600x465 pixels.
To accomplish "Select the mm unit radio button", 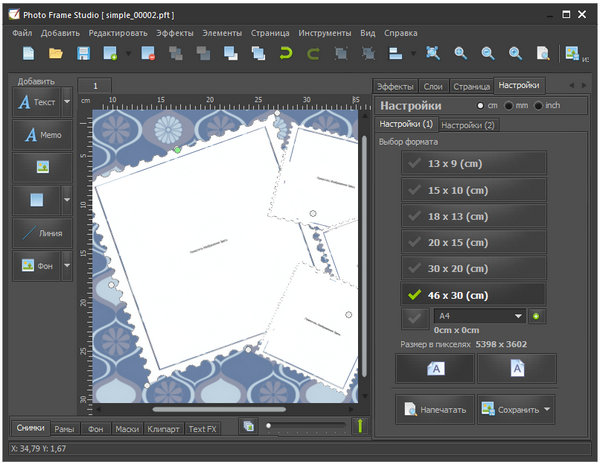I will pyautogui.click(x=510, y=105).
